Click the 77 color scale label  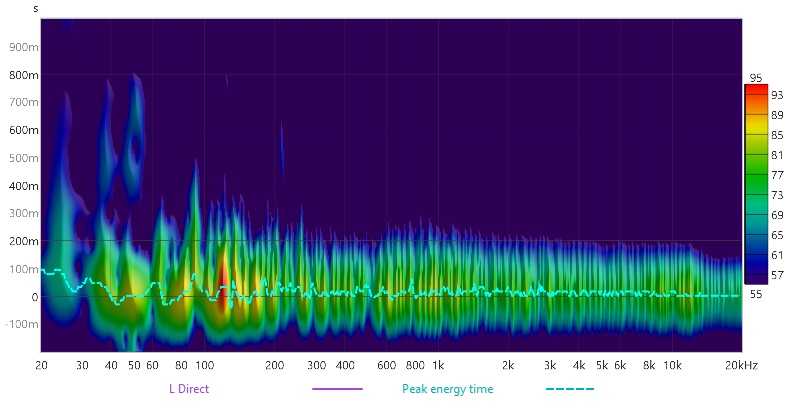tap(777, 175)
